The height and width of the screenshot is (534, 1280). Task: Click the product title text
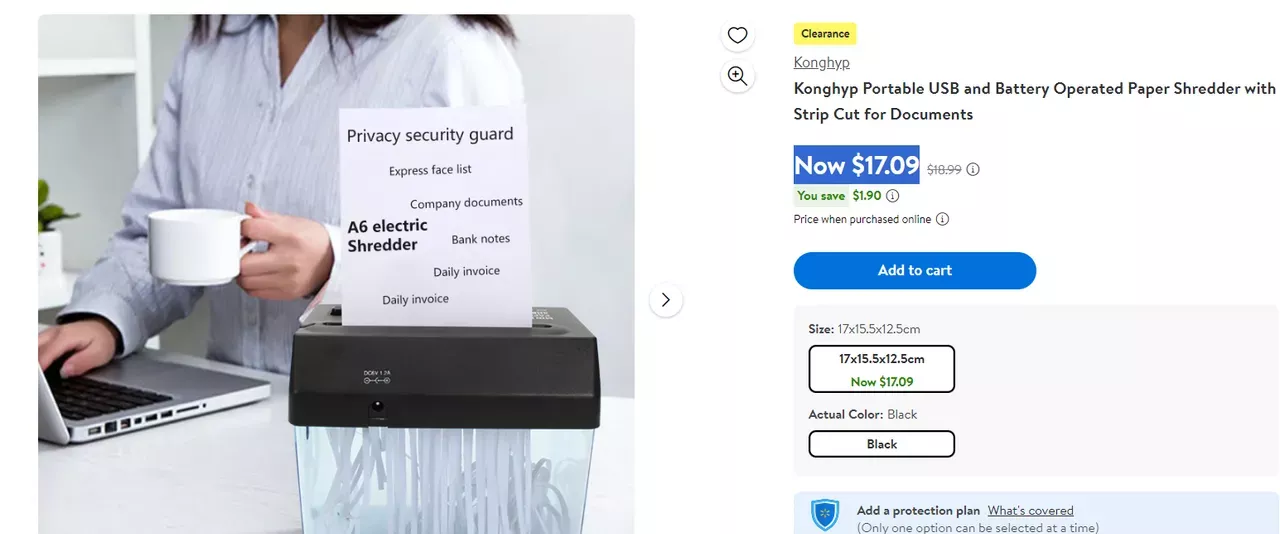click(1035, 101)
